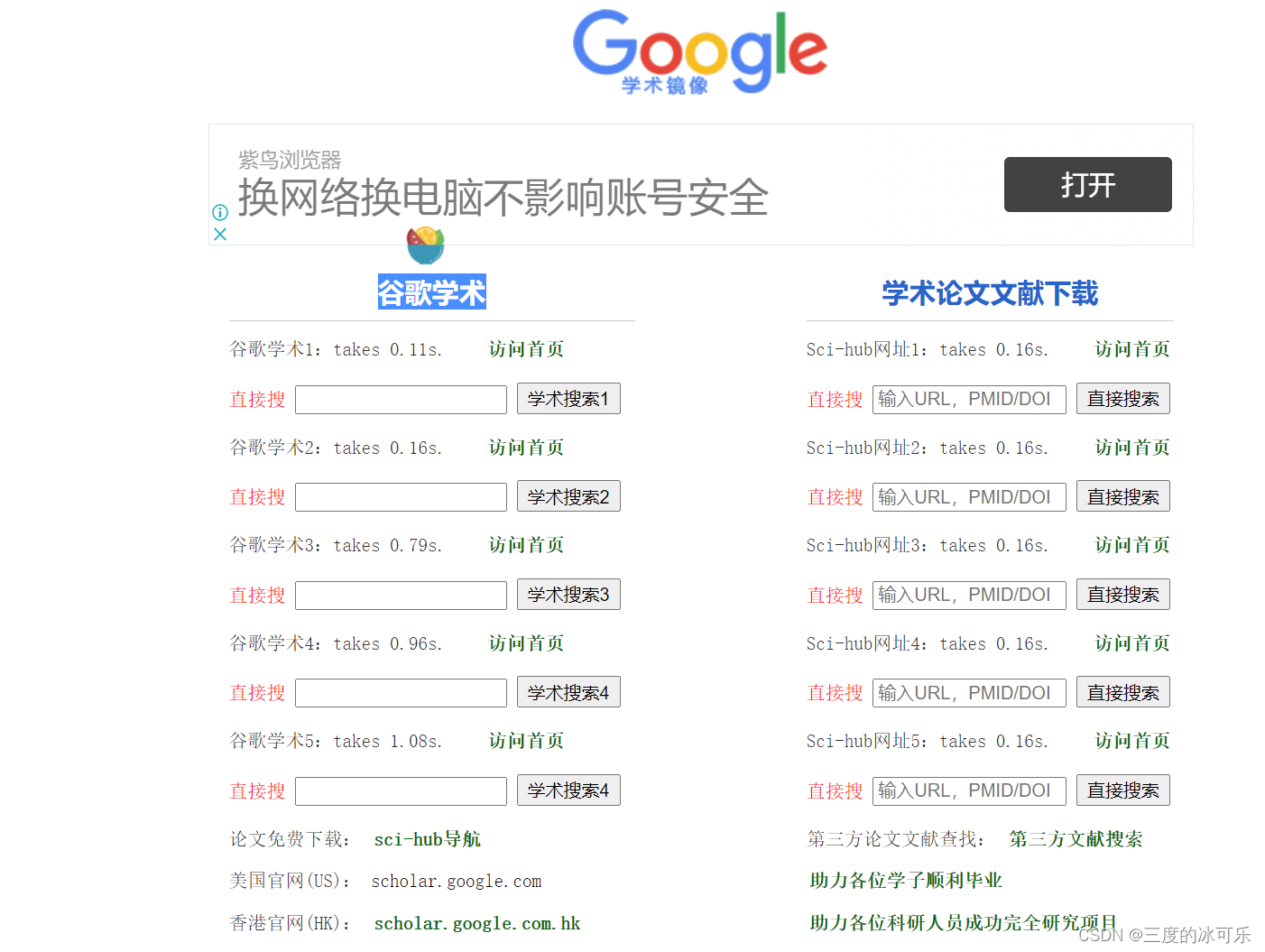Image resolution: width=1265 pixels, height=952 pixels.
Task: Click 学术搜索2 search button
Action: point(568,495)
